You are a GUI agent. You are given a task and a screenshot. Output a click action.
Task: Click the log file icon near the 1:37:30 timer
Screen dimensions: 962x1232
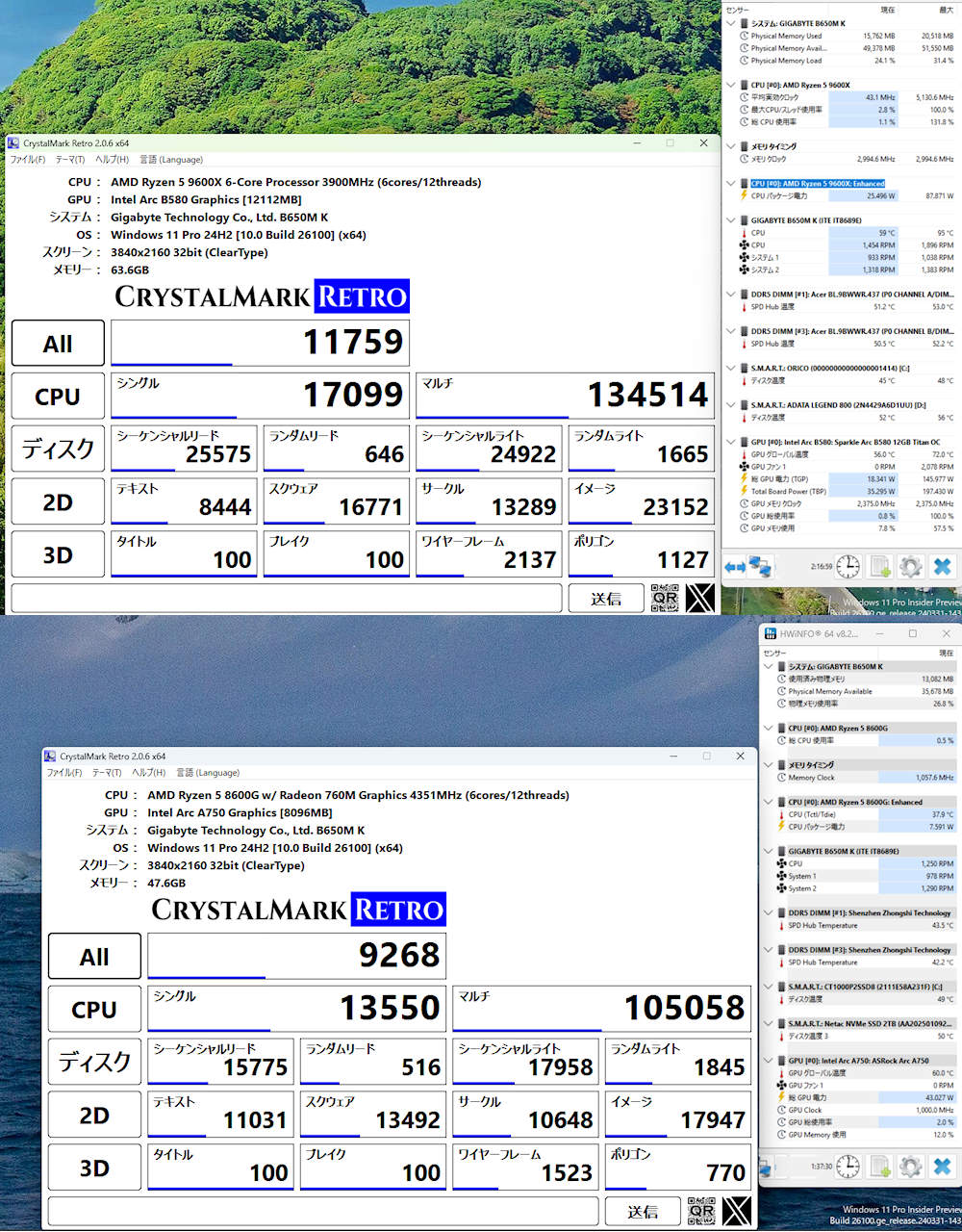click(x=880, y=1167)
